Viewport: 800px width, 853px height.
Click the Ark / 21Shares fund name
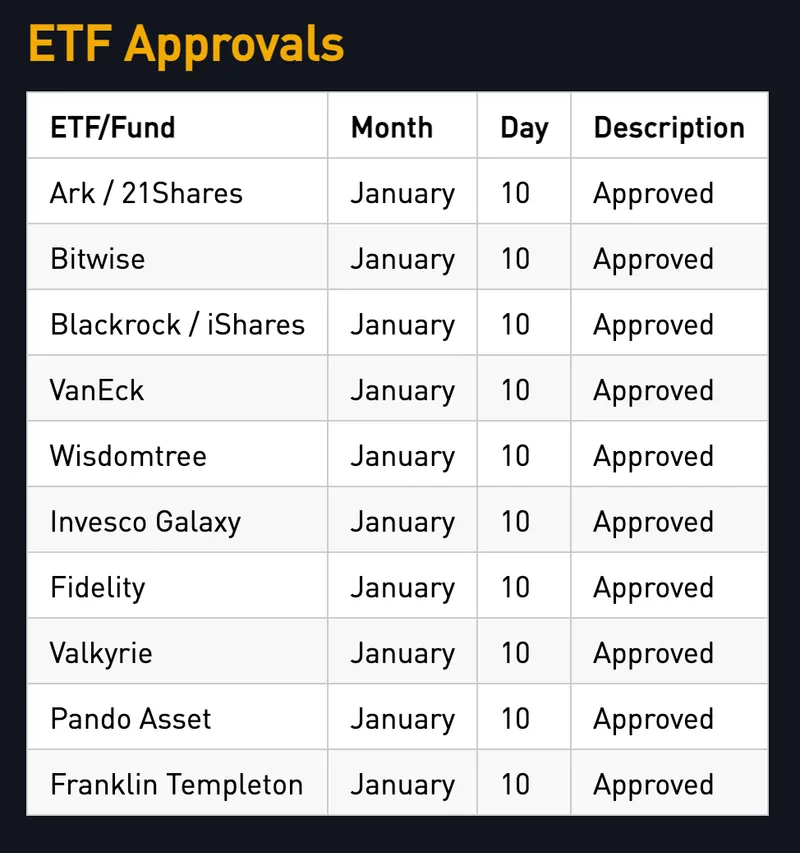pyautogui.click(x=146, y=193)
